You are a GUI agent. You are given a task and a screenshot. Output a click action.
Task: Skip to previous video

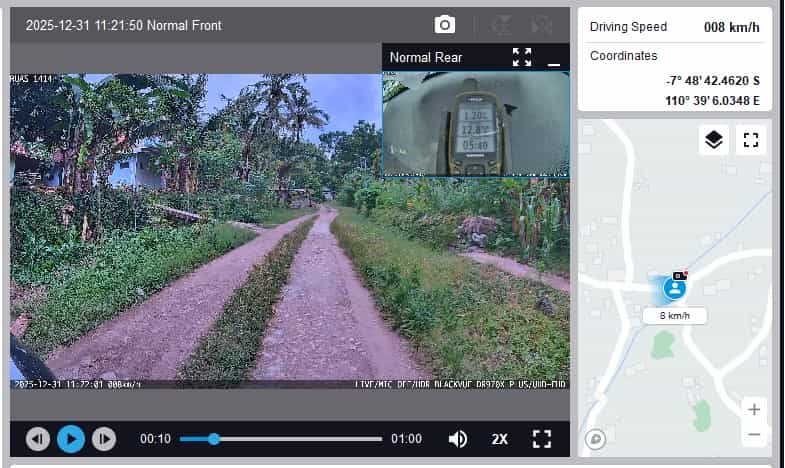37,438
